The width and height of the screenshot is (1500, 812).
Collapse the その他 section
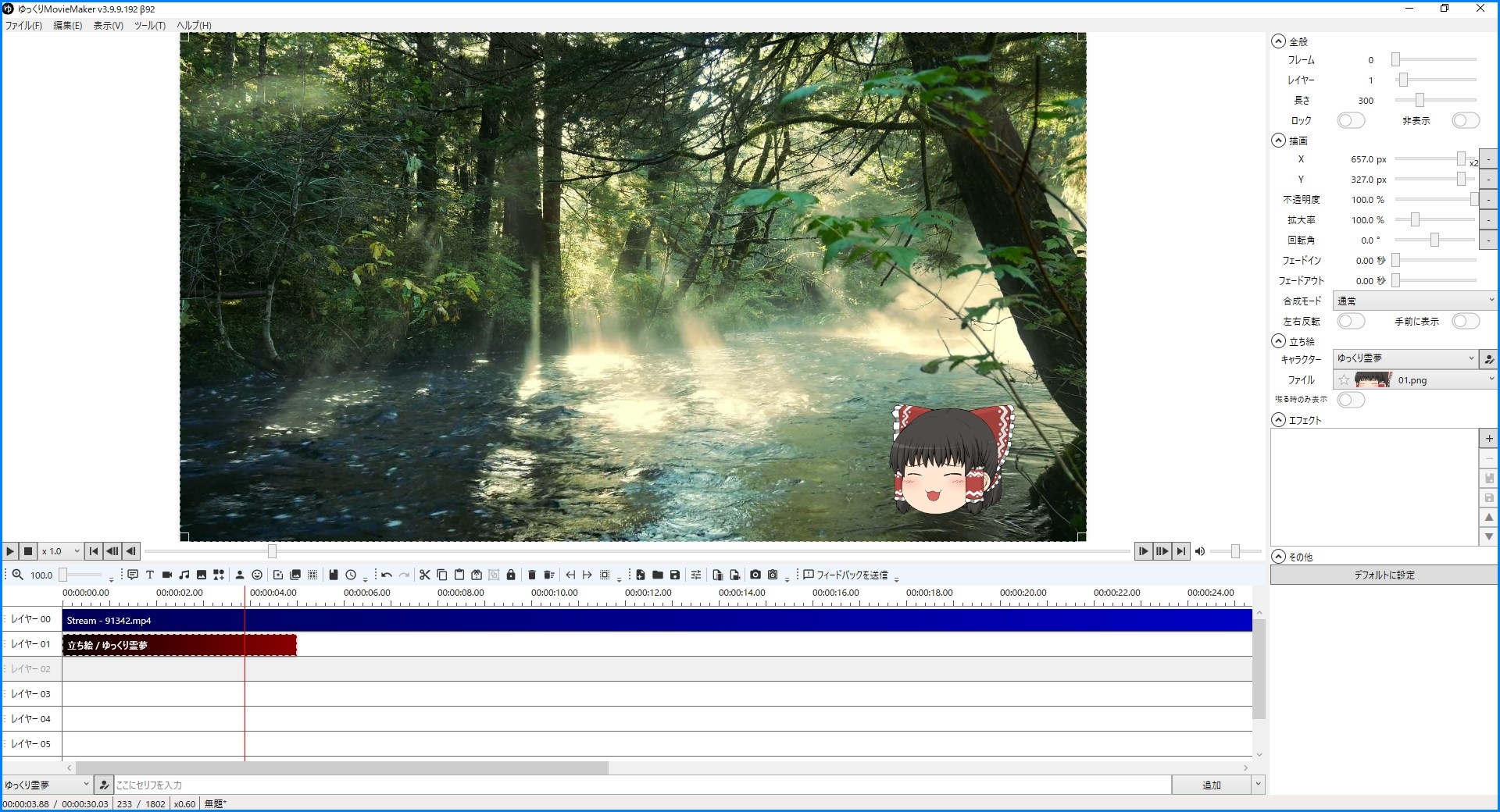pos(1278,557)
